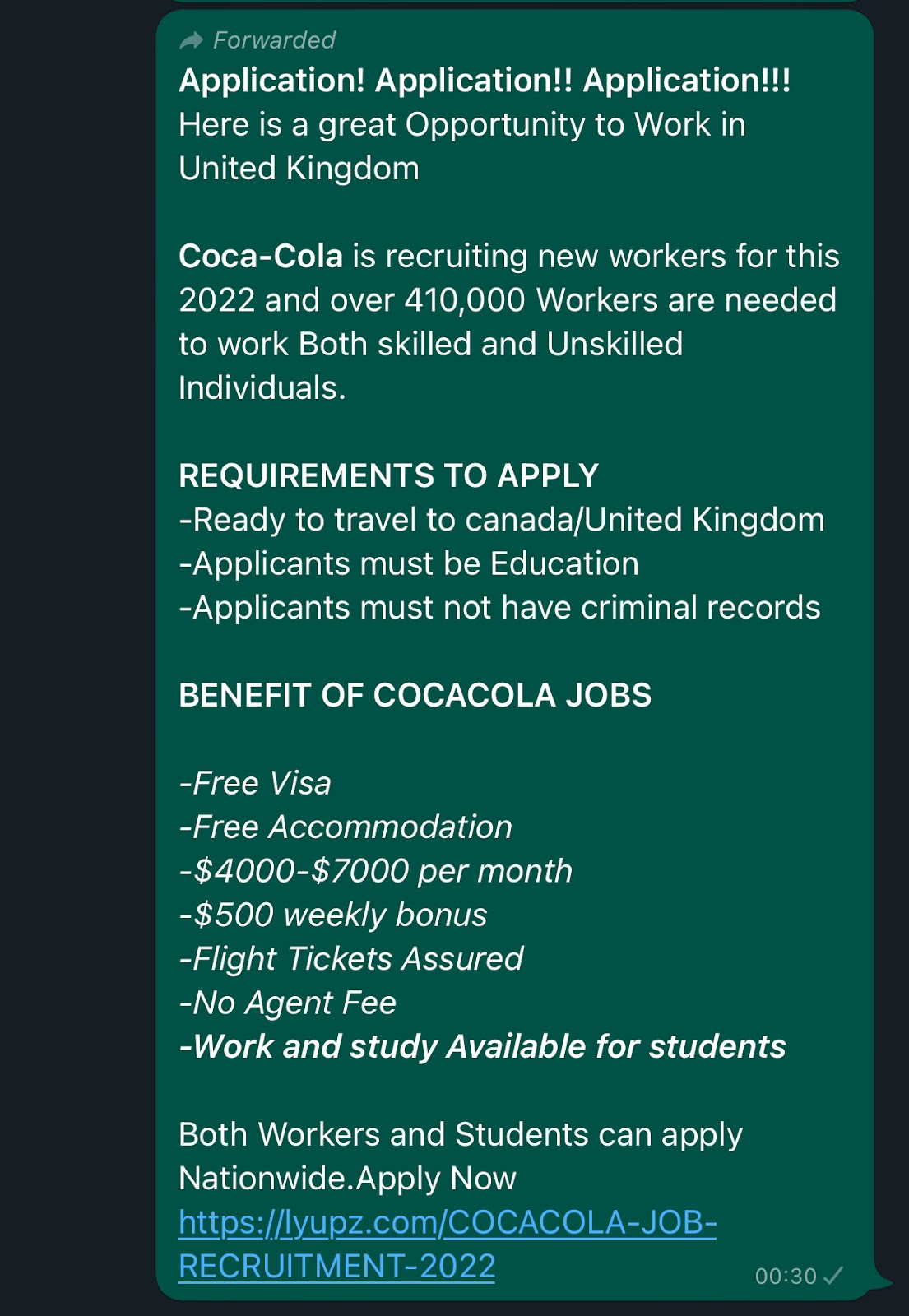Click the bold Coca-Cola word
Viewport: 909px width, 1316px height.
pos(261,257)
